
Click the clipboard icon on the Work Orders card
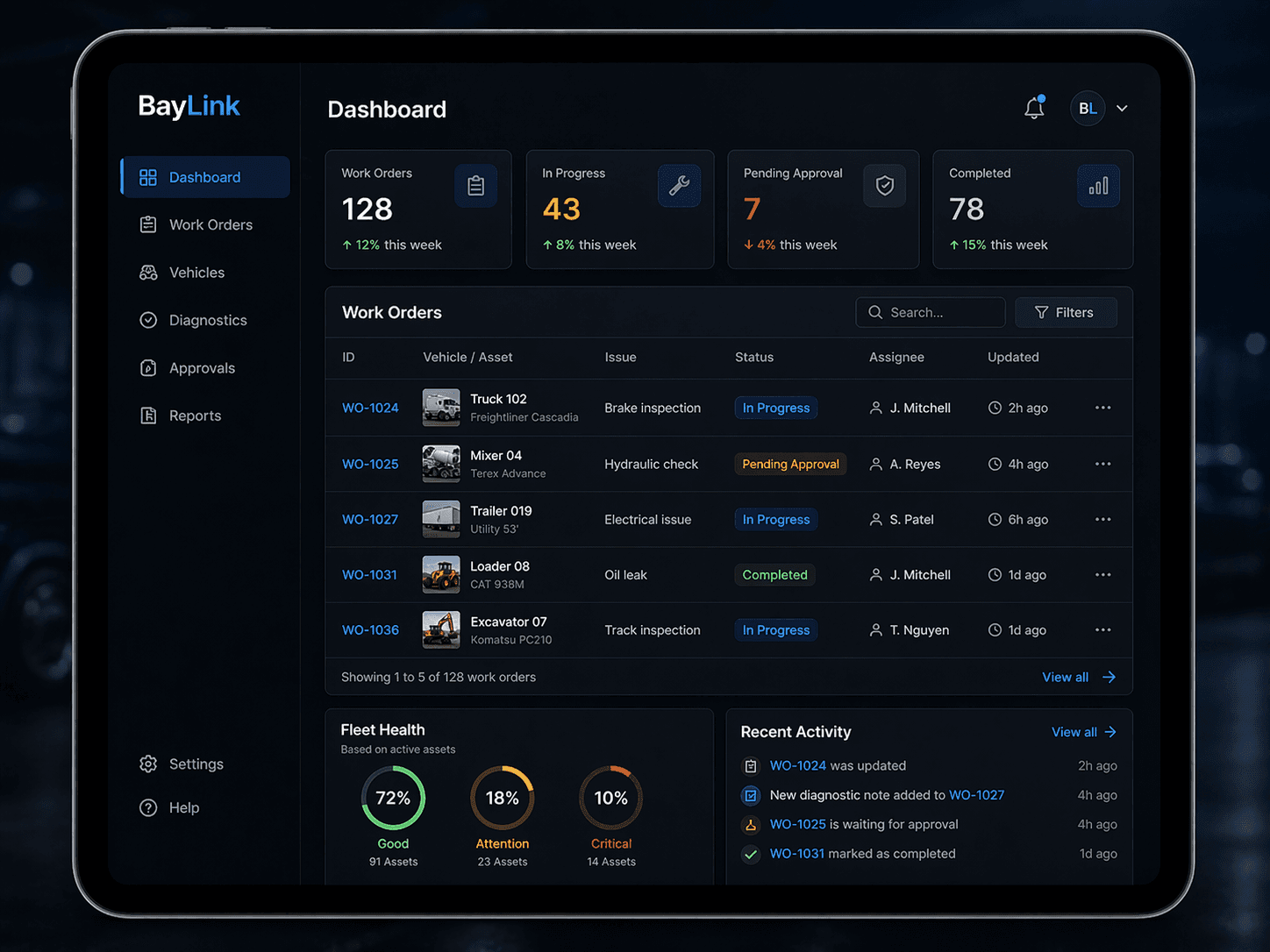coord(475,185)
